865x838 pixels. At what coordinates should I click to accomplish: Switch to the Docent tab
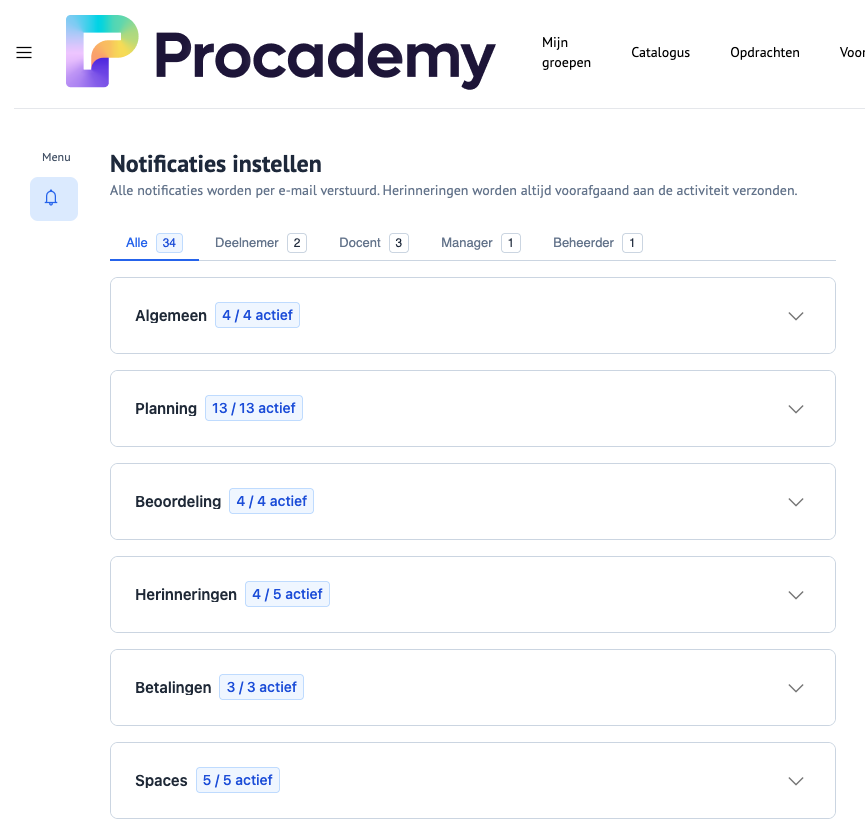point(373,243)
